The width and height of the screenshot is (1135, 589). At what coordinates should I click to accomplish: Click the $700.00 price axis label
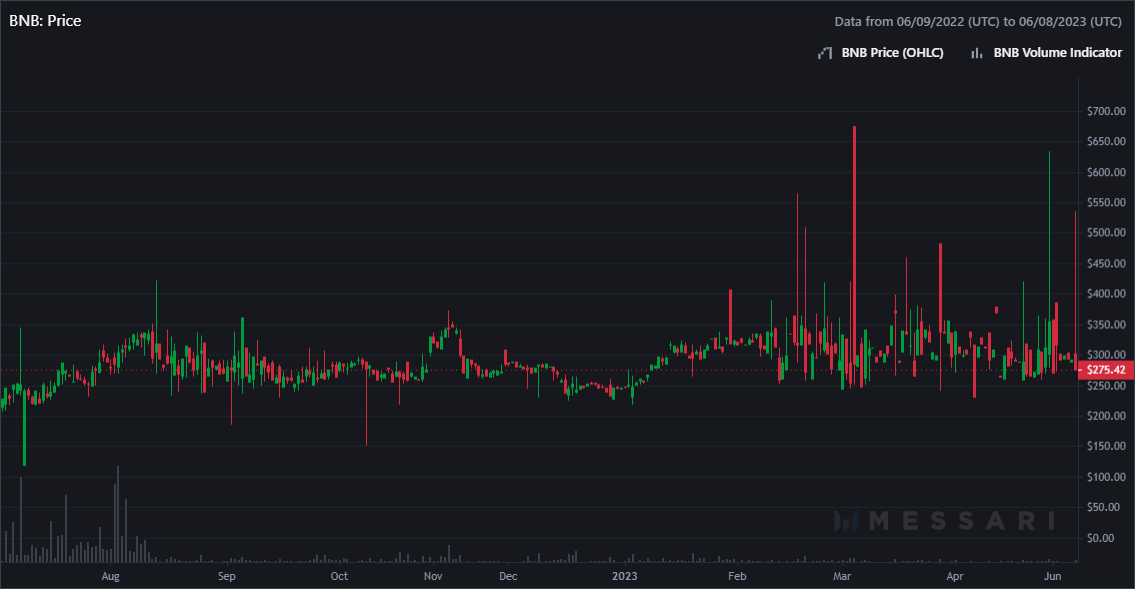tap(1106, 111)
